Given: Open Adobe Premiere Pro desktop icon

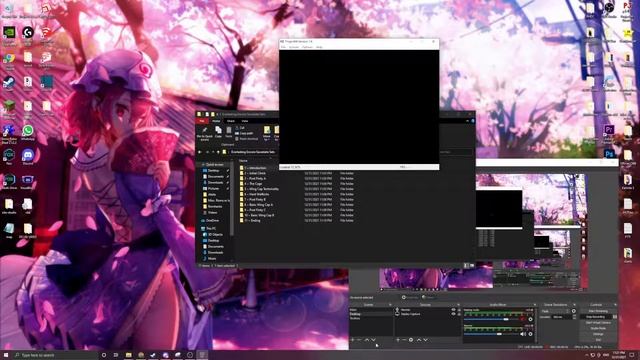Looking at the screenshot, I should 609,131.
